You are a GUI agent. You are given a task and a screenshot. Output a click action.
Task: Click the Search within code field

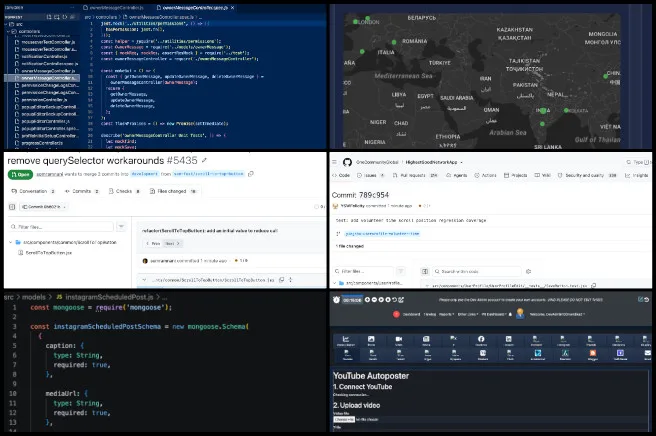point(477,272)
